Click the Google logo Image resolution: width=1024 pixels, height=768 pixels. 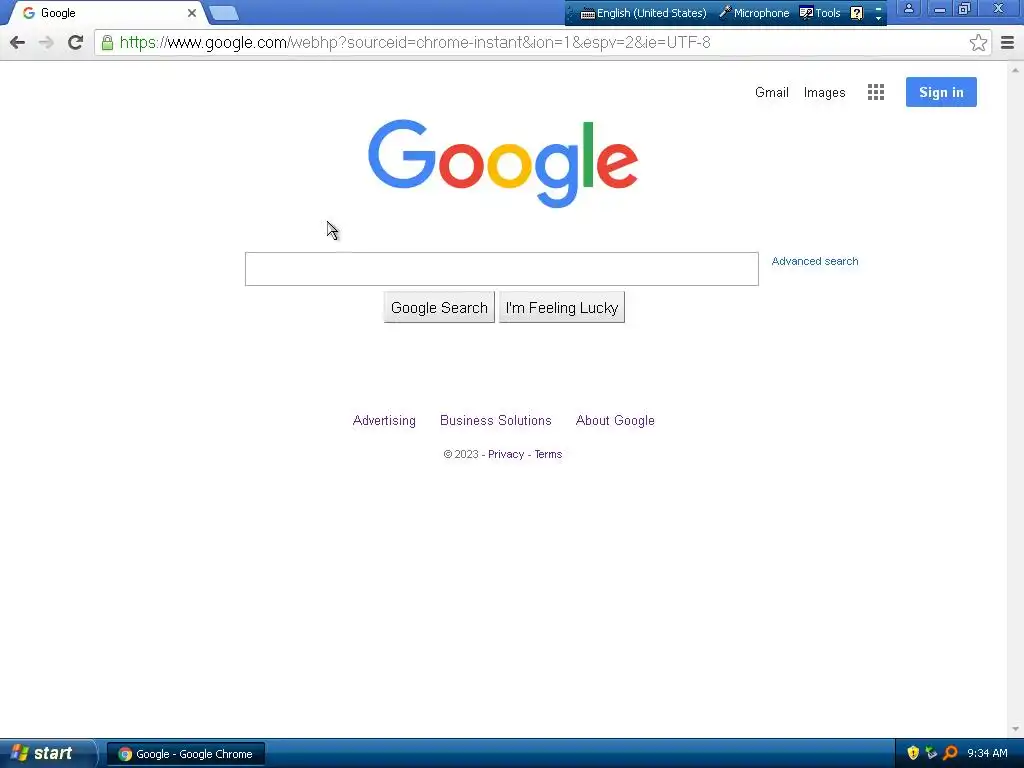[x=503, y=163]
